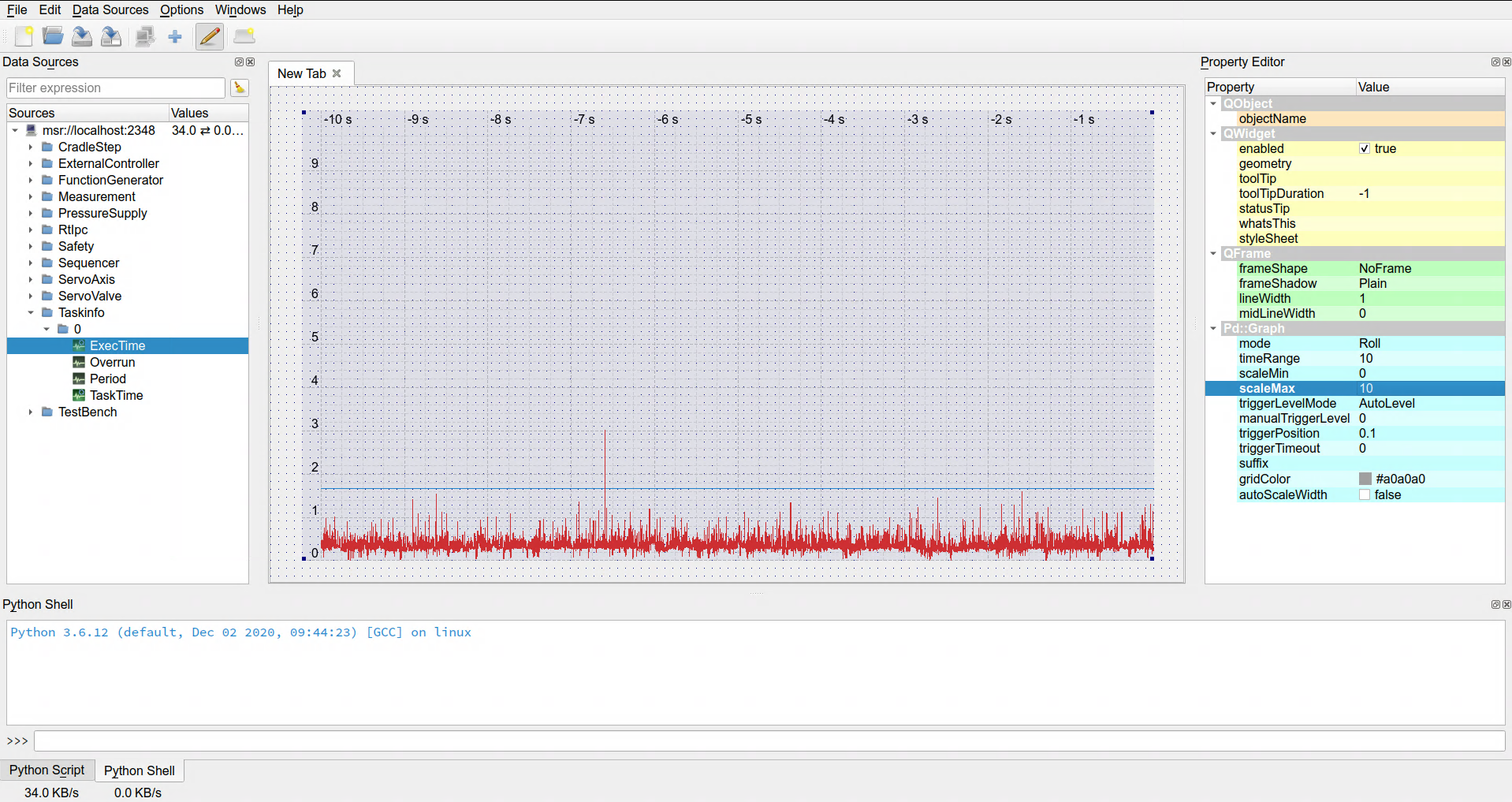The width and height of the screenshot is (1512, 802).
Task: Collapse the QWidget property group
Action: pyautogui.click(x=1213, y=133)
